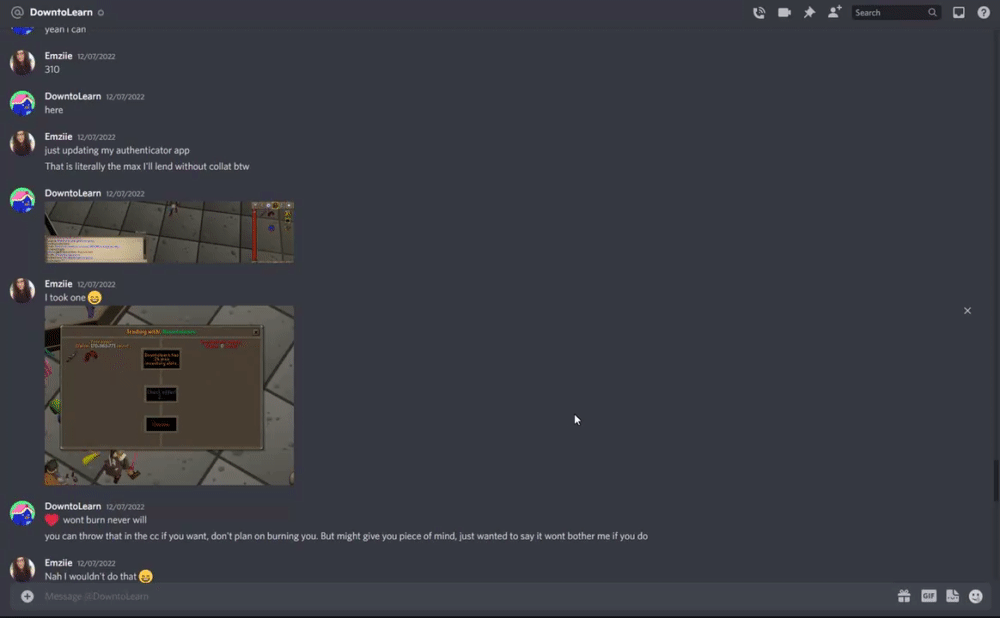The image size is (1000, 618).
Task: Open pinned messages with the pin icon
Action: pos(809,13)
